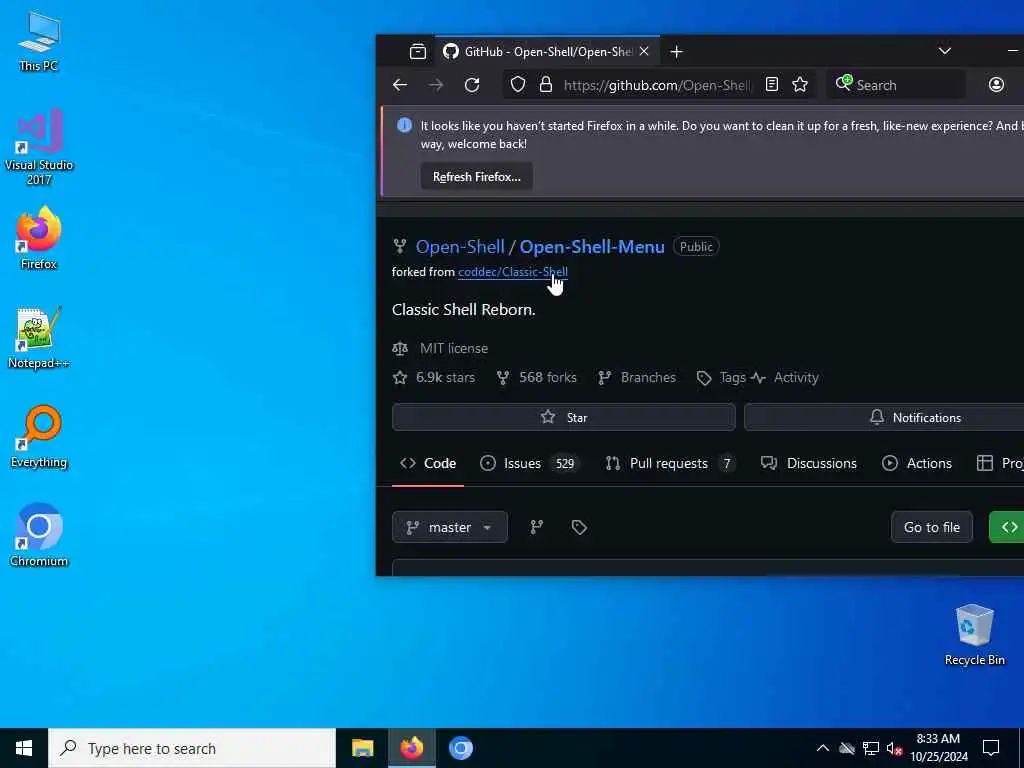Click the Firefox Search box

click(896, 85)
